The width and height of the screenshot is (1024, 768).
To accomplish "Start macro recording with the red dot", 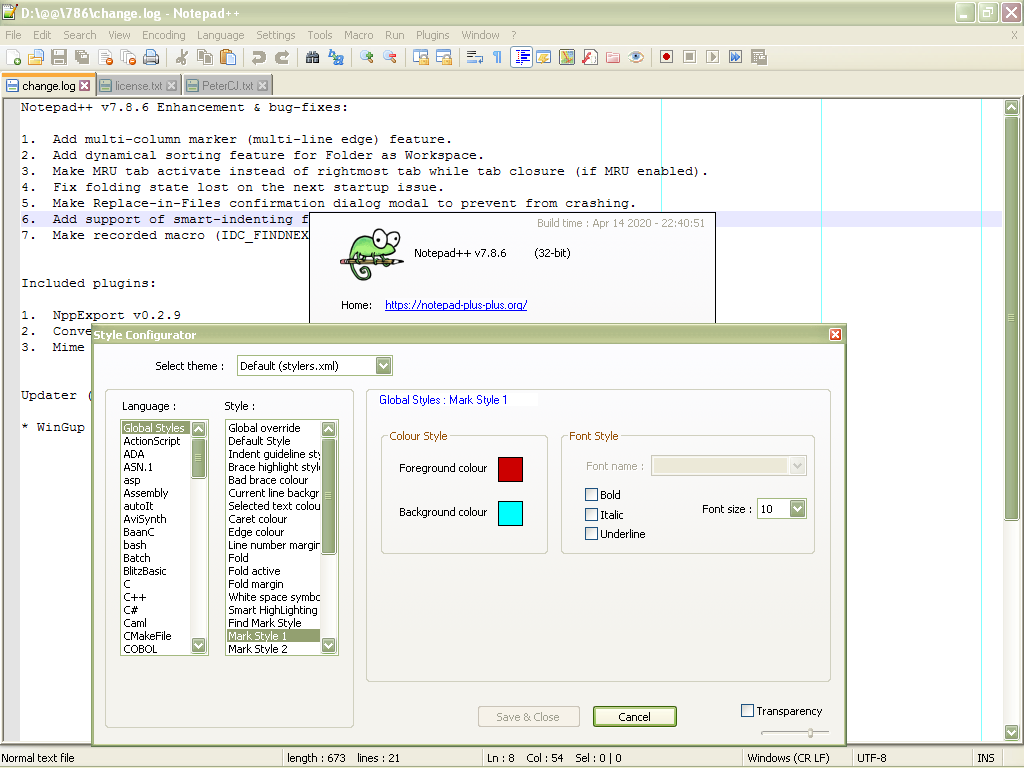I will click(x=666, y=57).
